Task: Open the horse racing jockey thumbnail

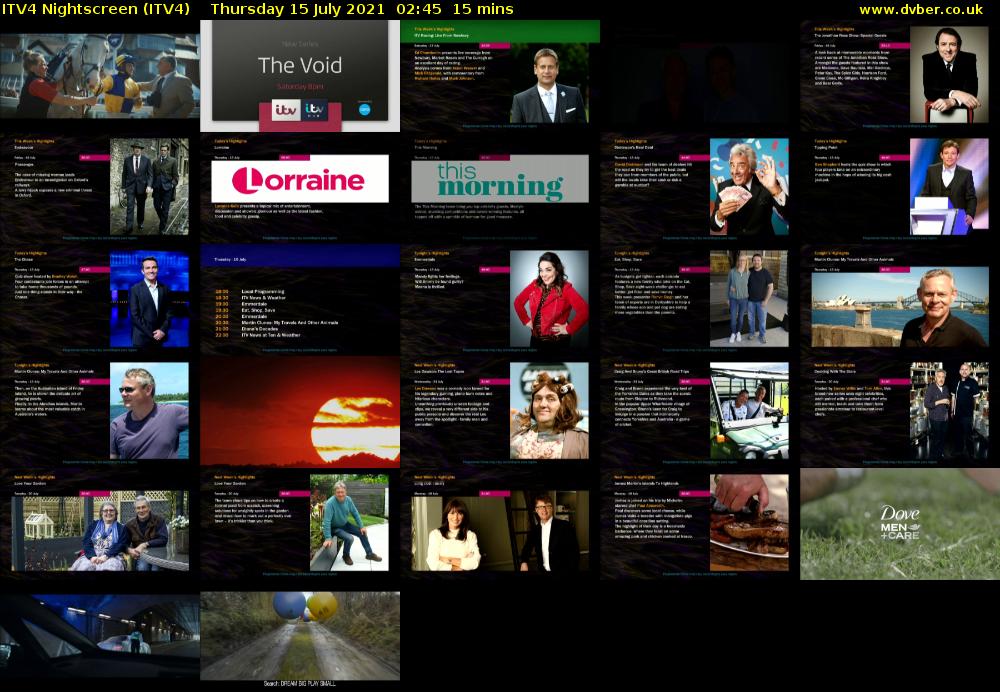Action: (99, 76)
